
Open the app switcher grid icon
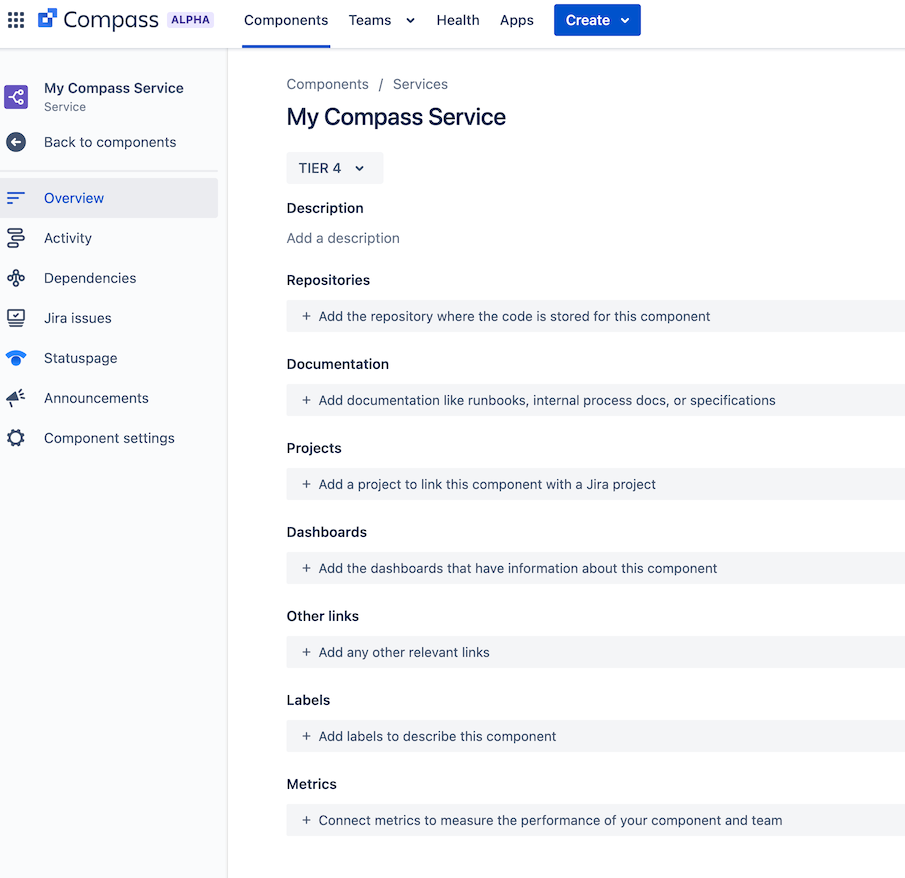16,20
